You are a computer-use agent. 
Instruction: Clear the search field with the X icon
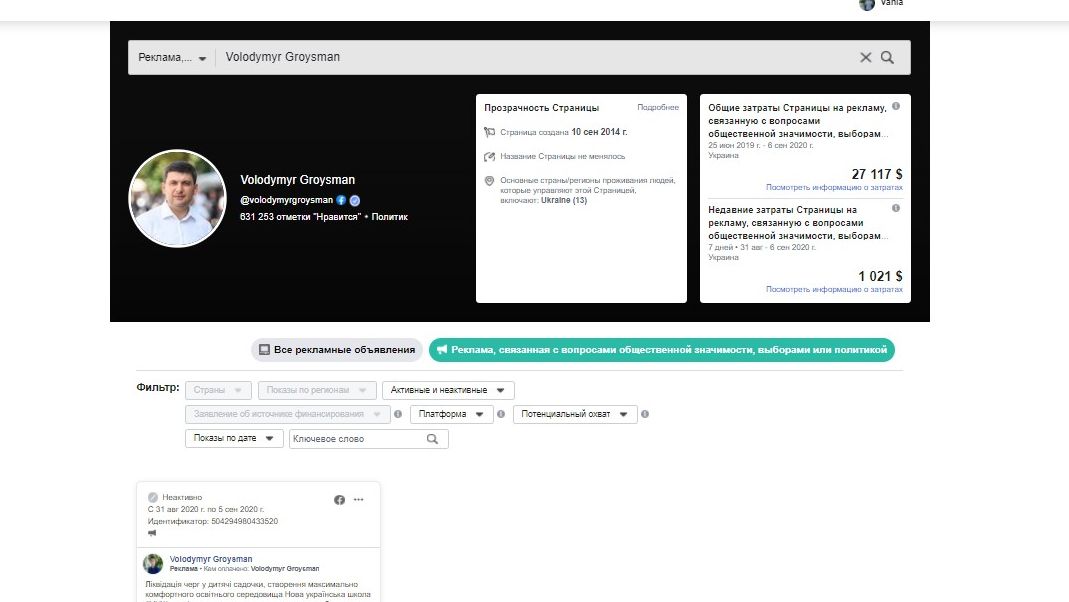pyautogui.click(x=866, y=57)
